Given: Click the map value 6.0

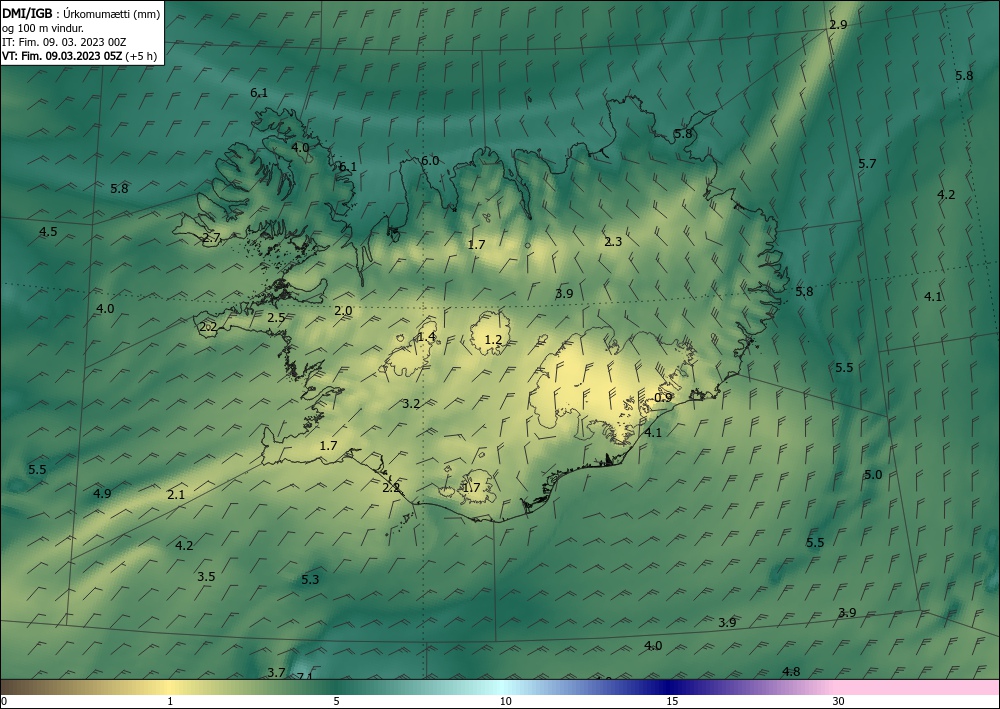Looking at the screenshot, I should (430, 161).
